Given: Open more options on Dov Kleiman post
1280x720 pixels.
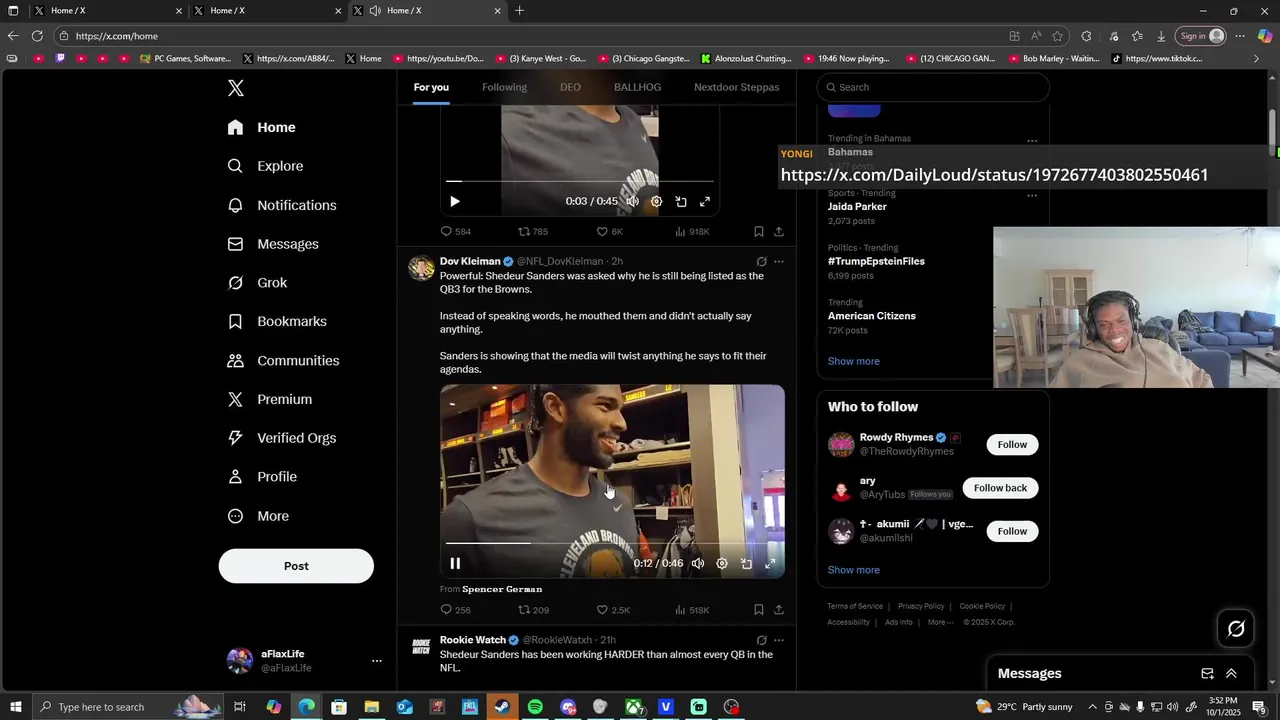Looking at the screenshot, I should (x=779, y=262).
